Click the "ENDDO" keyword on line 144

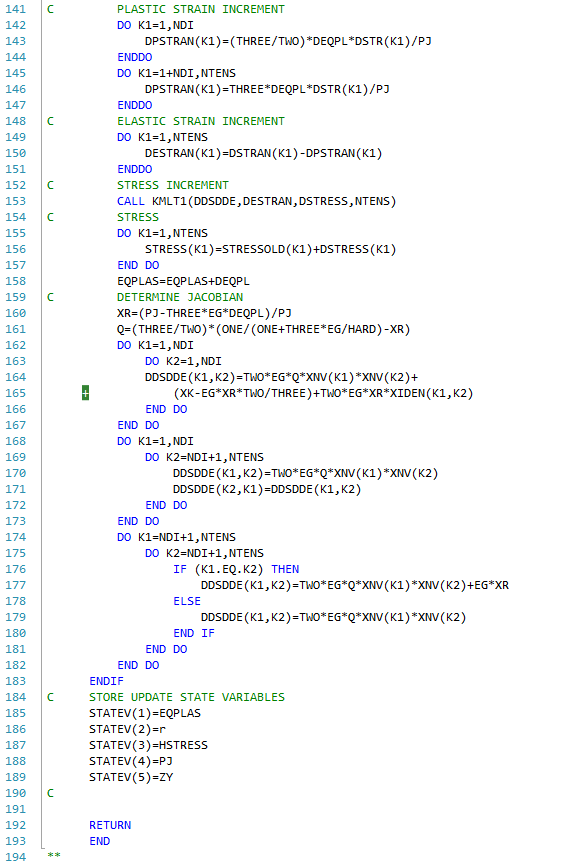click(x=135, y=57)
